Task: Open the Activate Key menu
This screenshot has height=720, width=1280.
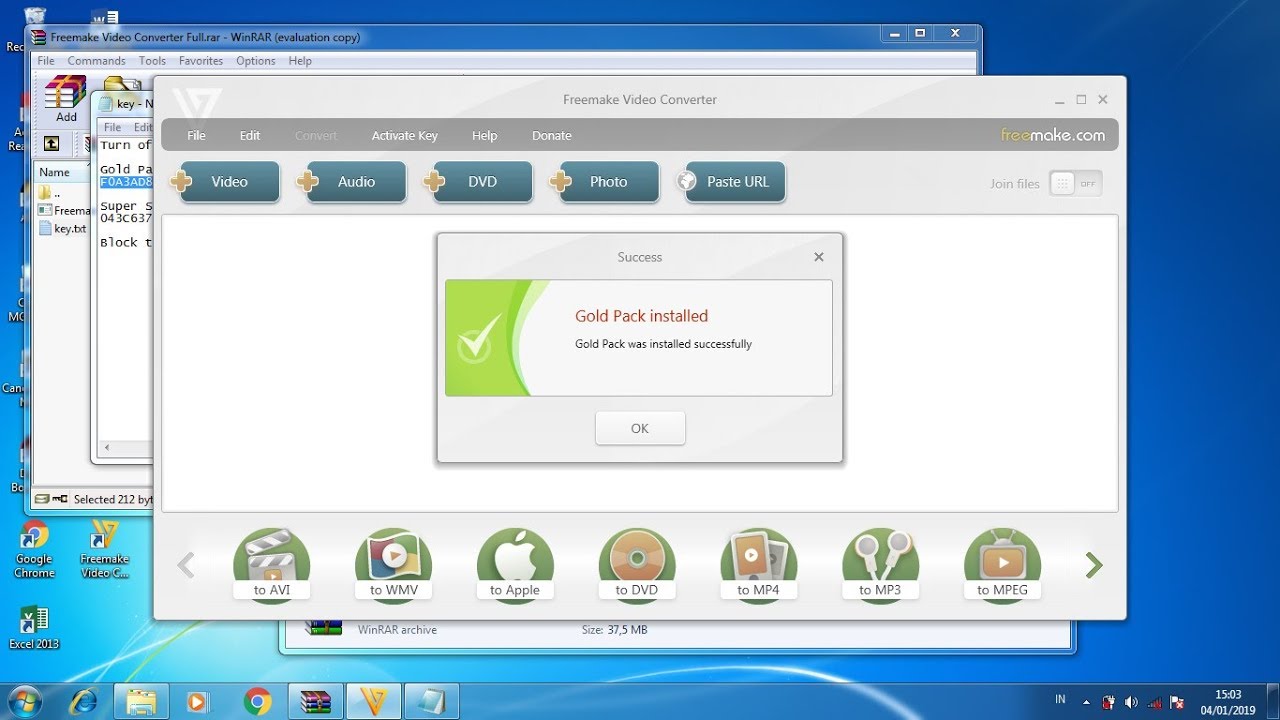Action: pyautogui.click(x=404, y=135)
